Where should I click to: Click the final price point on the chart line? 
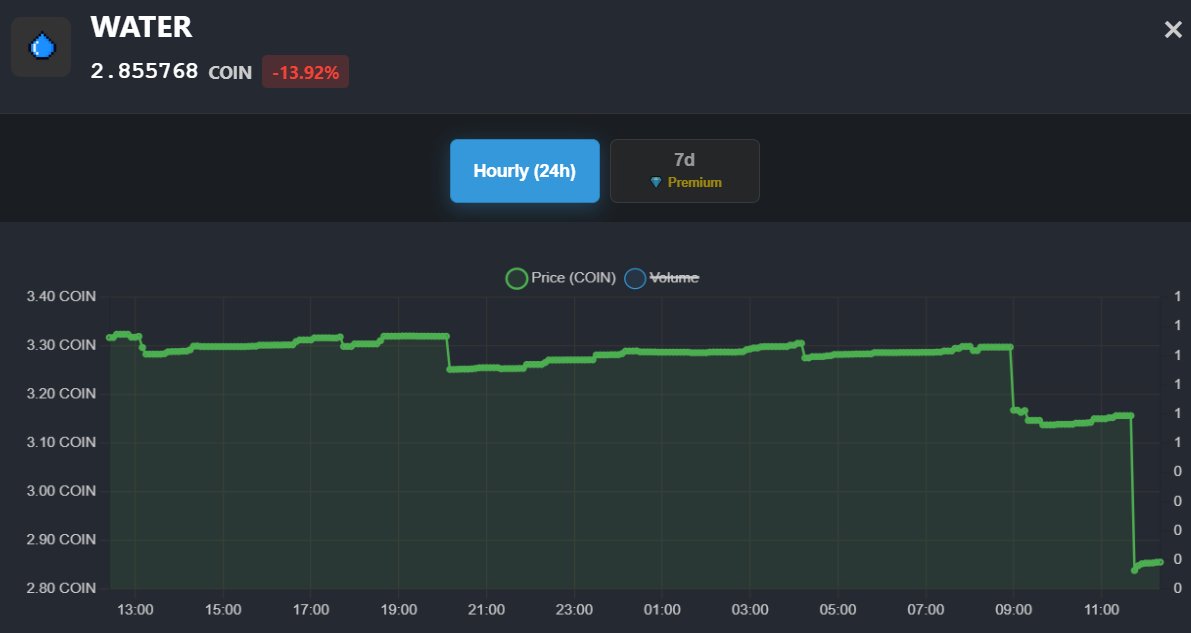pos(1160,562)
